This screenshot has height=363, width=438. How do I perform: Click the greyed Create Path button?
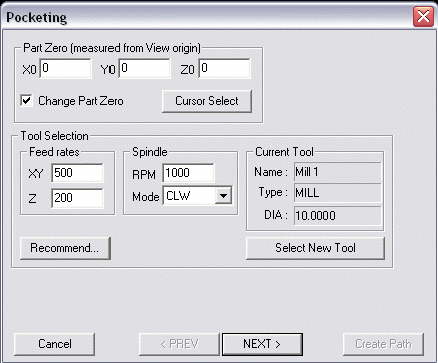(383, 344)
